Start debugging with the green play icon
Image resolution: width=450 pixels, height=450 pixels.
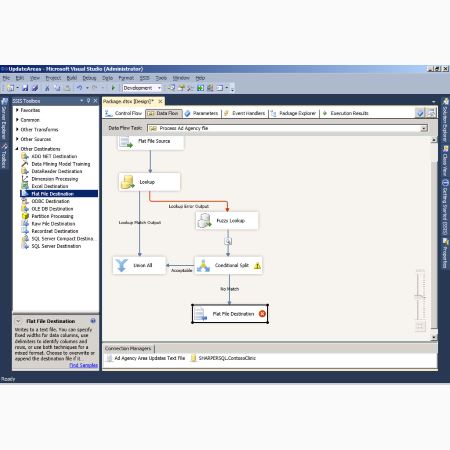click(113, 88)
